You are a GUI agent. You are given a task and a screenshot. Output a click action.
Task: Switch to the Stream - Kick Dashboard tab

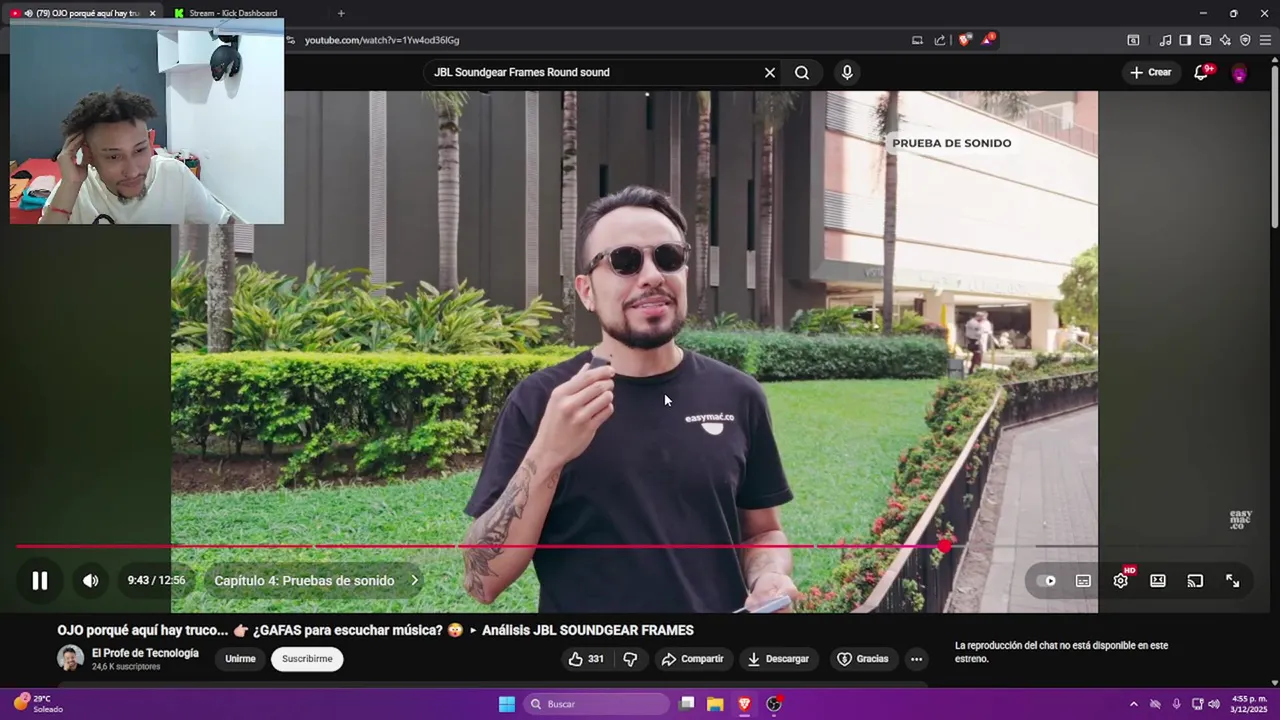point(233,13)
